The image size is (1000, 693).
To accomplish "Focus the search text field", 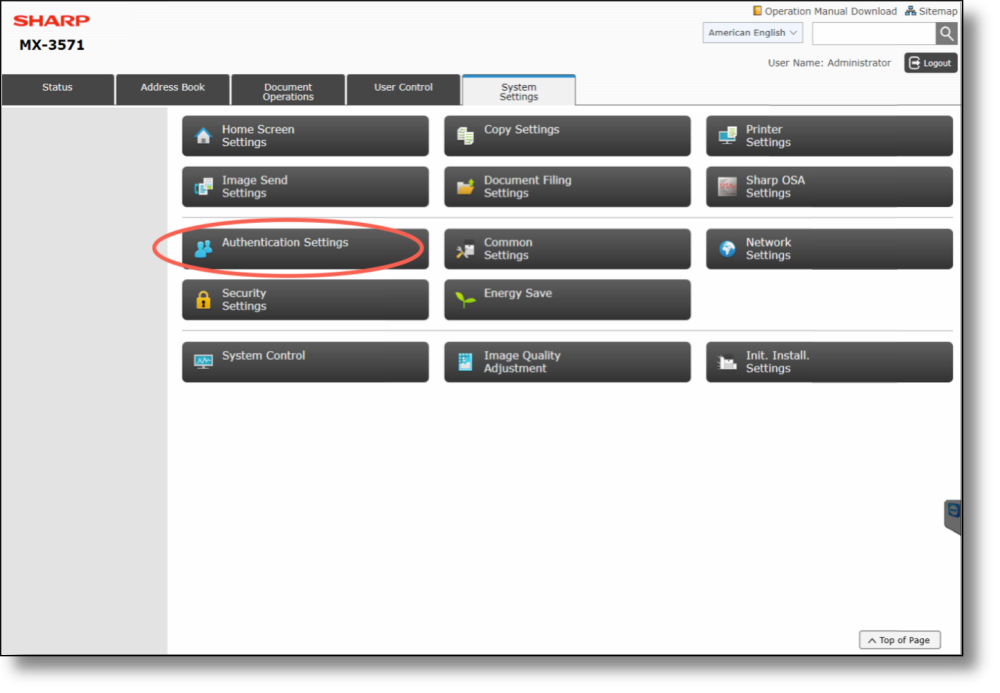I will [874, 33].
